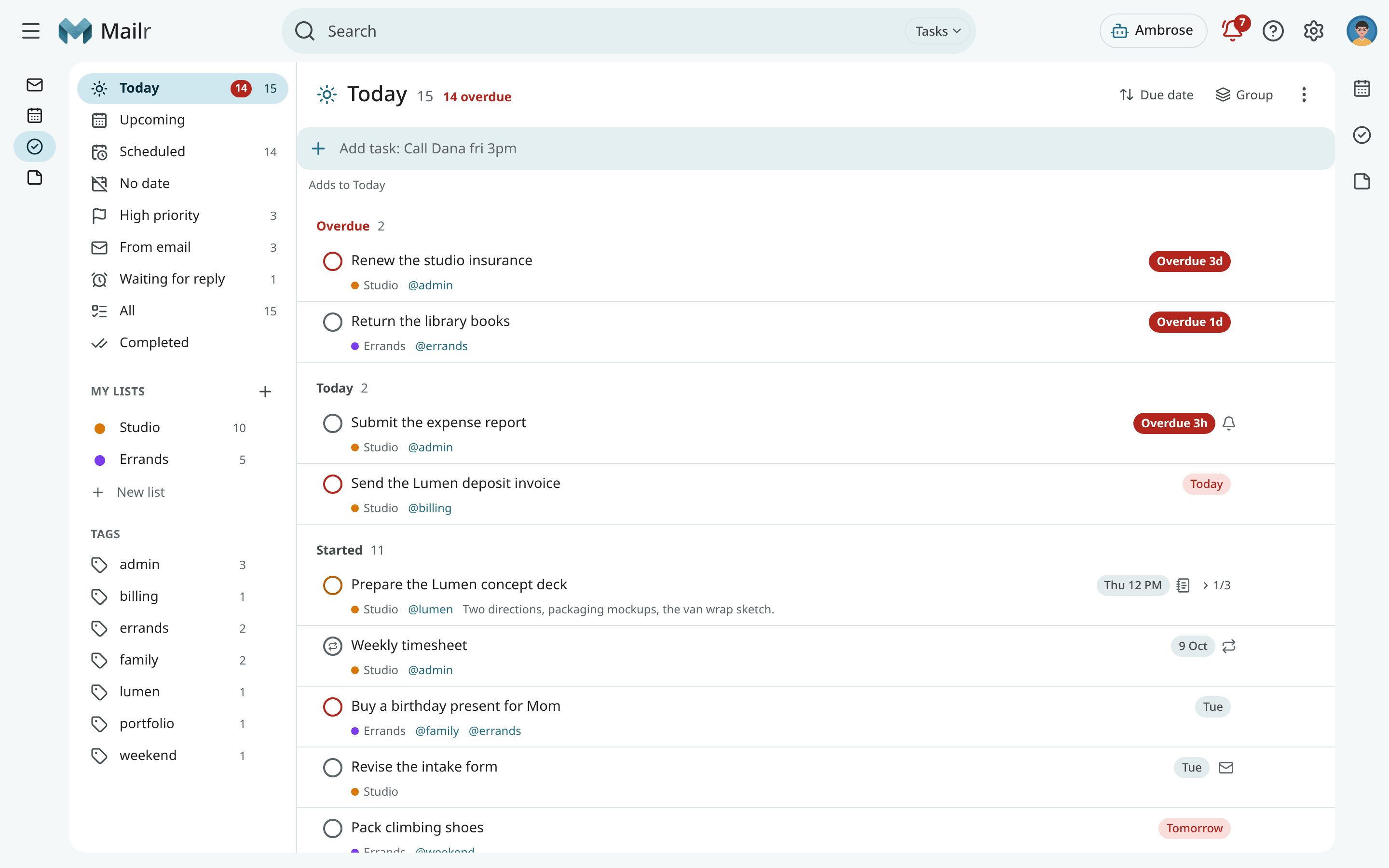
Task: Open the notes panel on right rail
Action: [x=1362, y=181]
